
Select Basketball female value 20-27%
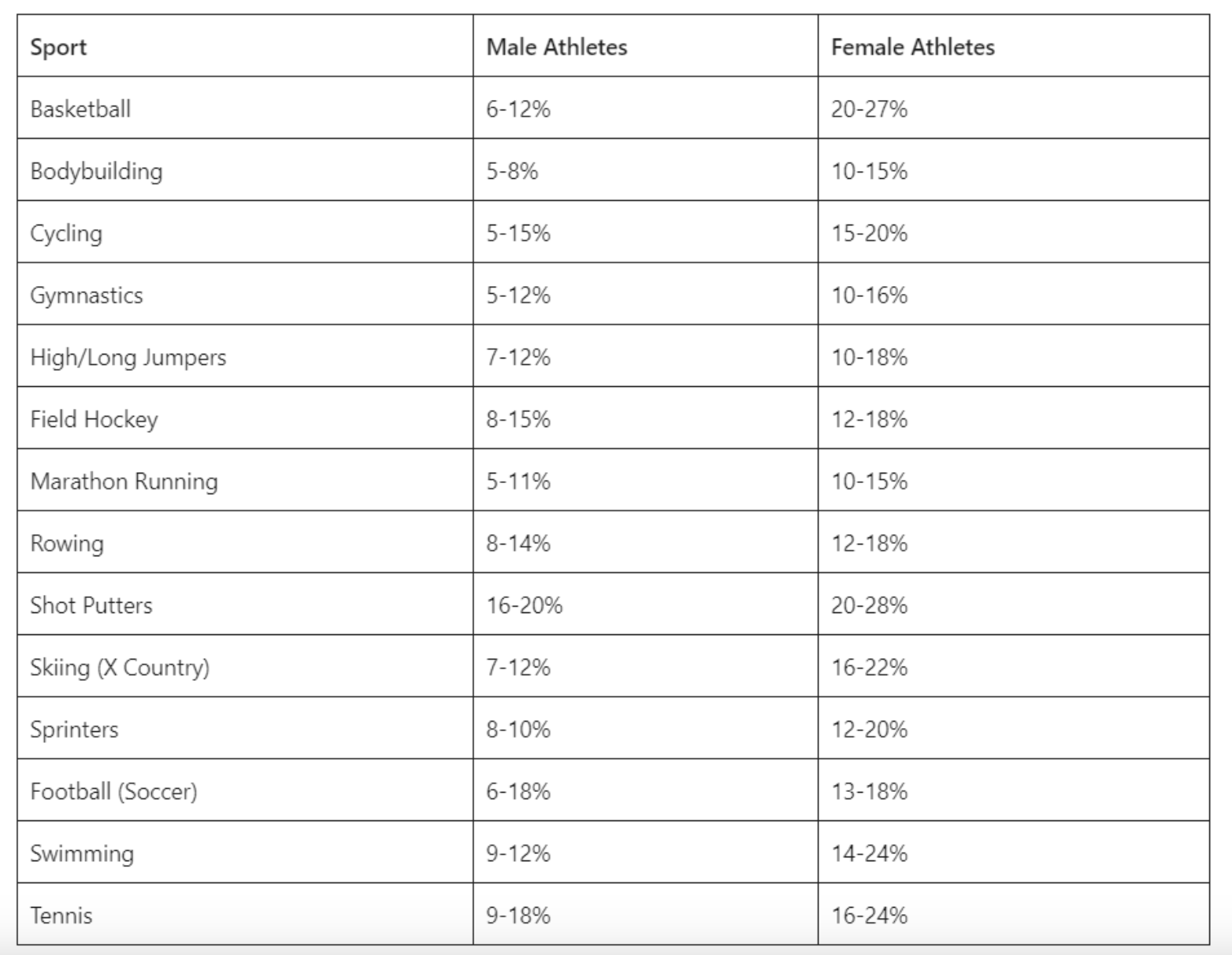click(869, 109)
